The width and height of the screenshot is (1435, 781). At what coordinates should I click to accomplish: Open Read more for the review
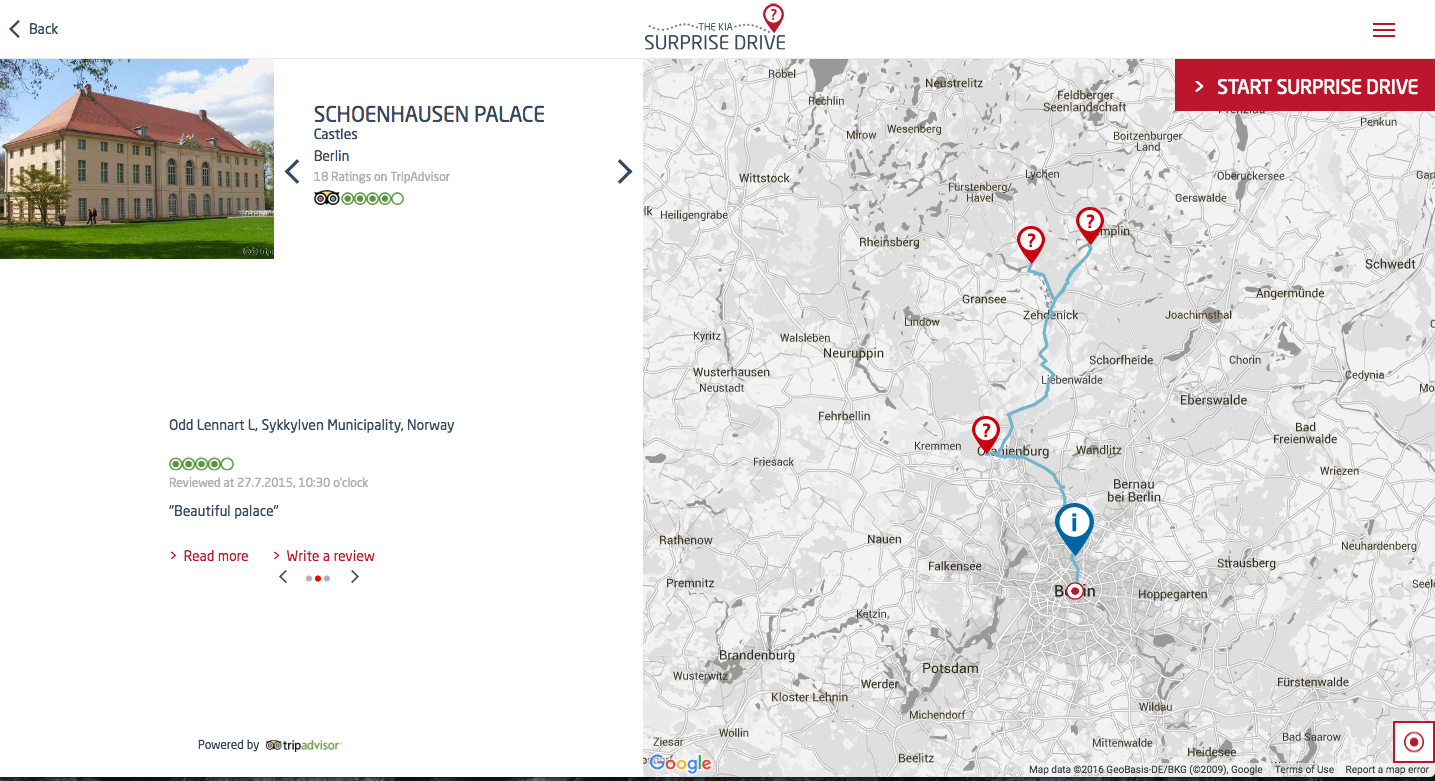[209, 556]
